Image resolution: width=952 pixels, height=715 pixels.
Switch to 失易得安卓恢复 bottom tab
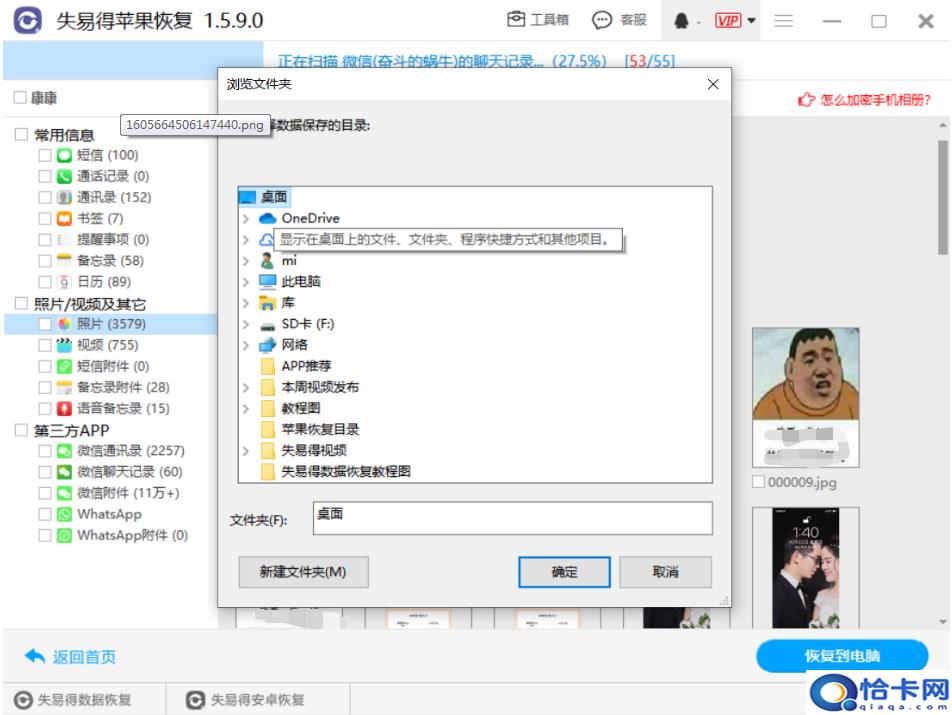tap(246, 700)
